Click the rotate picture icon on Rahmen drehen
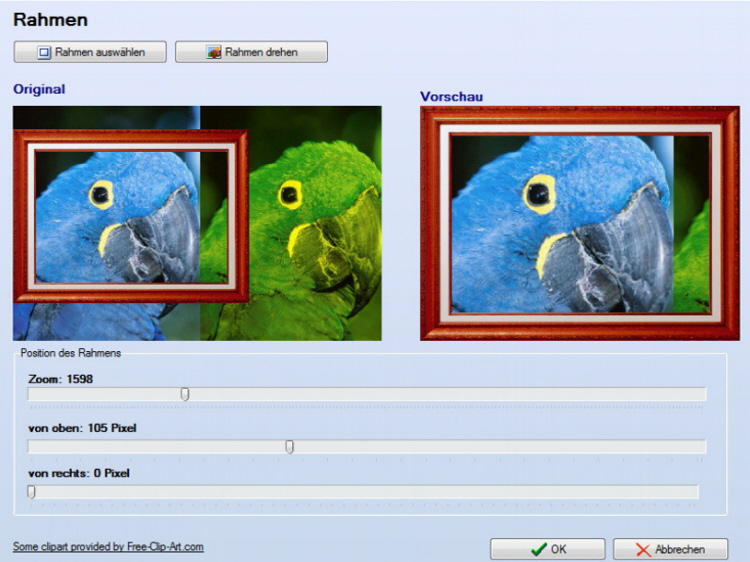 [214, 52]
